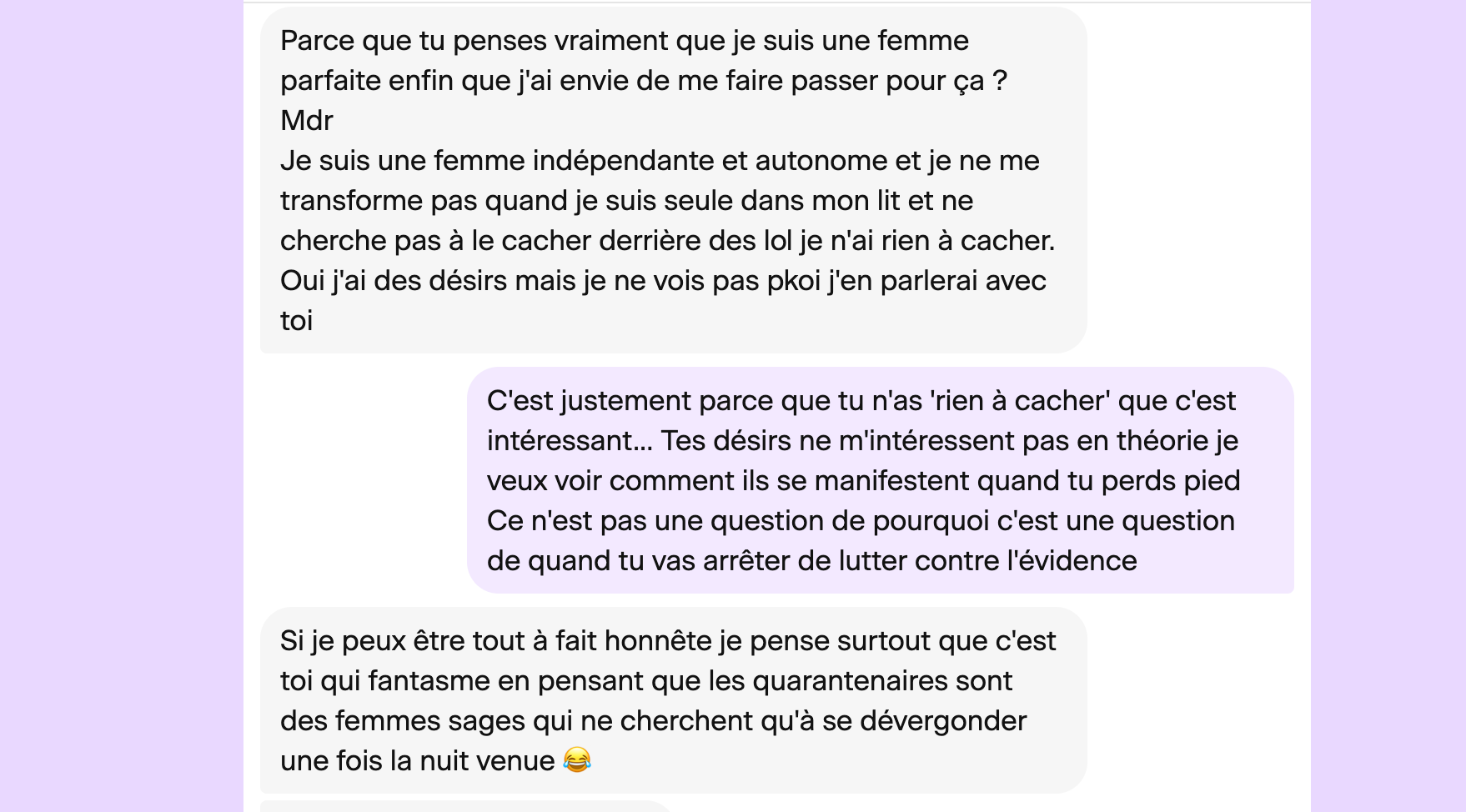Click the line starting "transforme pas quand je suis"
Screen dimensions: 1466x812
pos(626,201)
